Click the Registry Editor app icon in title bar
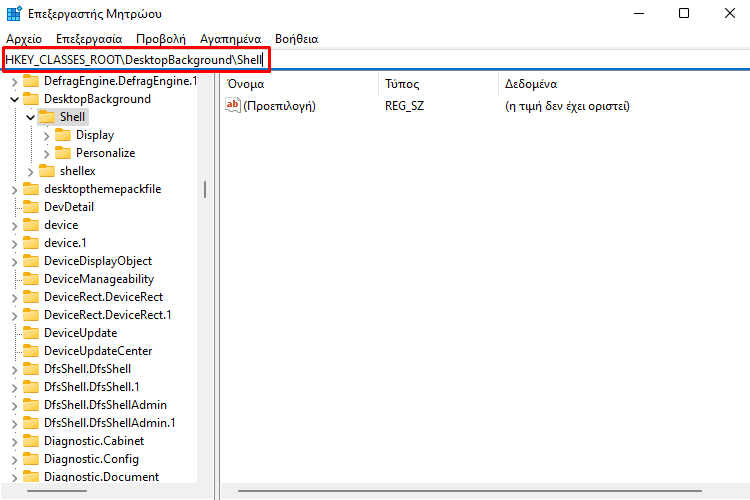750x500 pixels. 14,13
